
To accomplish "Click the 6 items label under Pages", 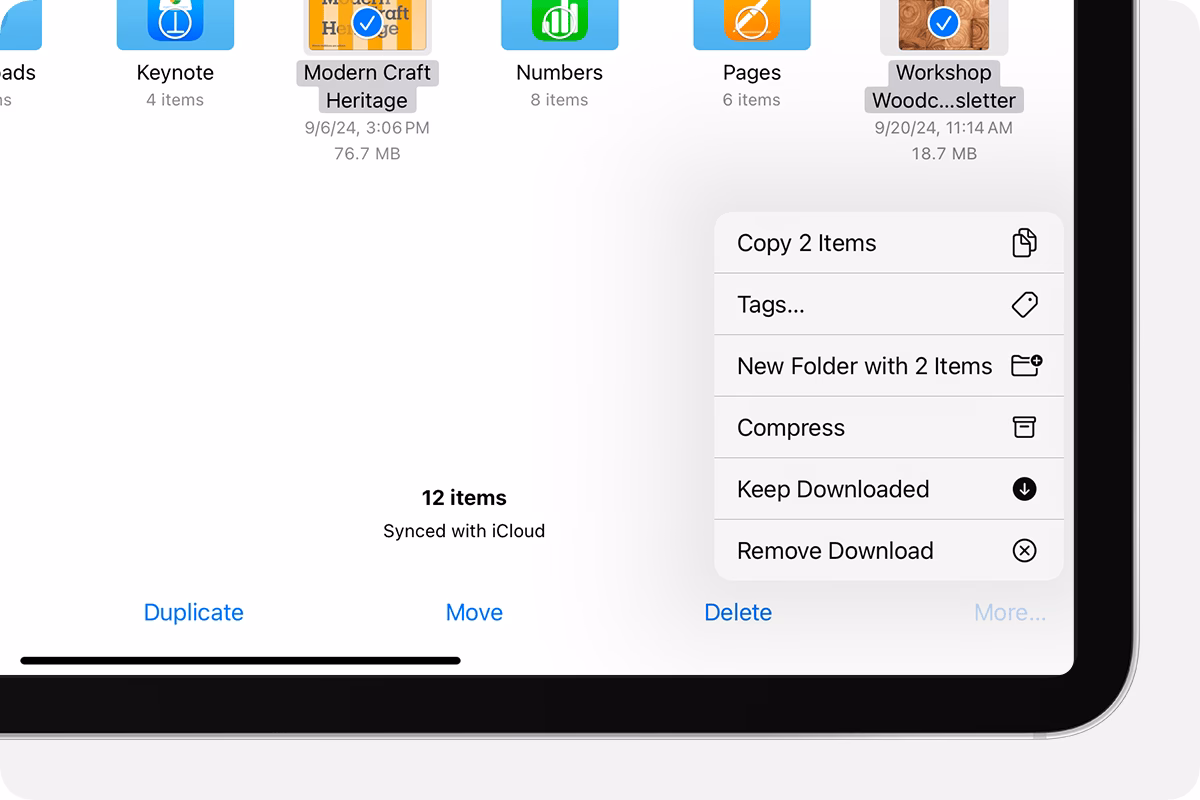I will click(x=751, y=100).
